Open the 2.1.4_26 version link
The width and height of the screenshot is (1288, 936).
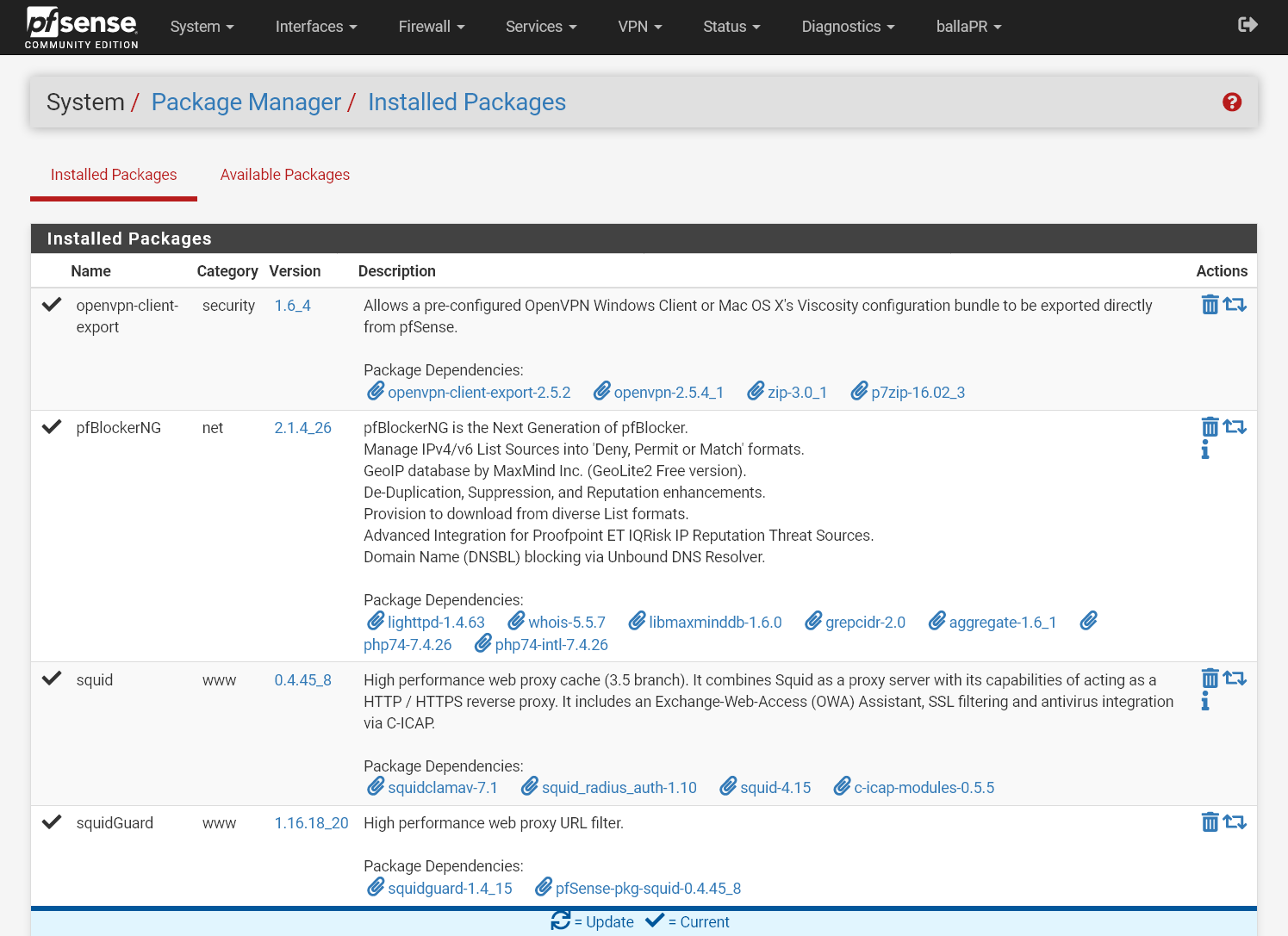tap(302, 427)
